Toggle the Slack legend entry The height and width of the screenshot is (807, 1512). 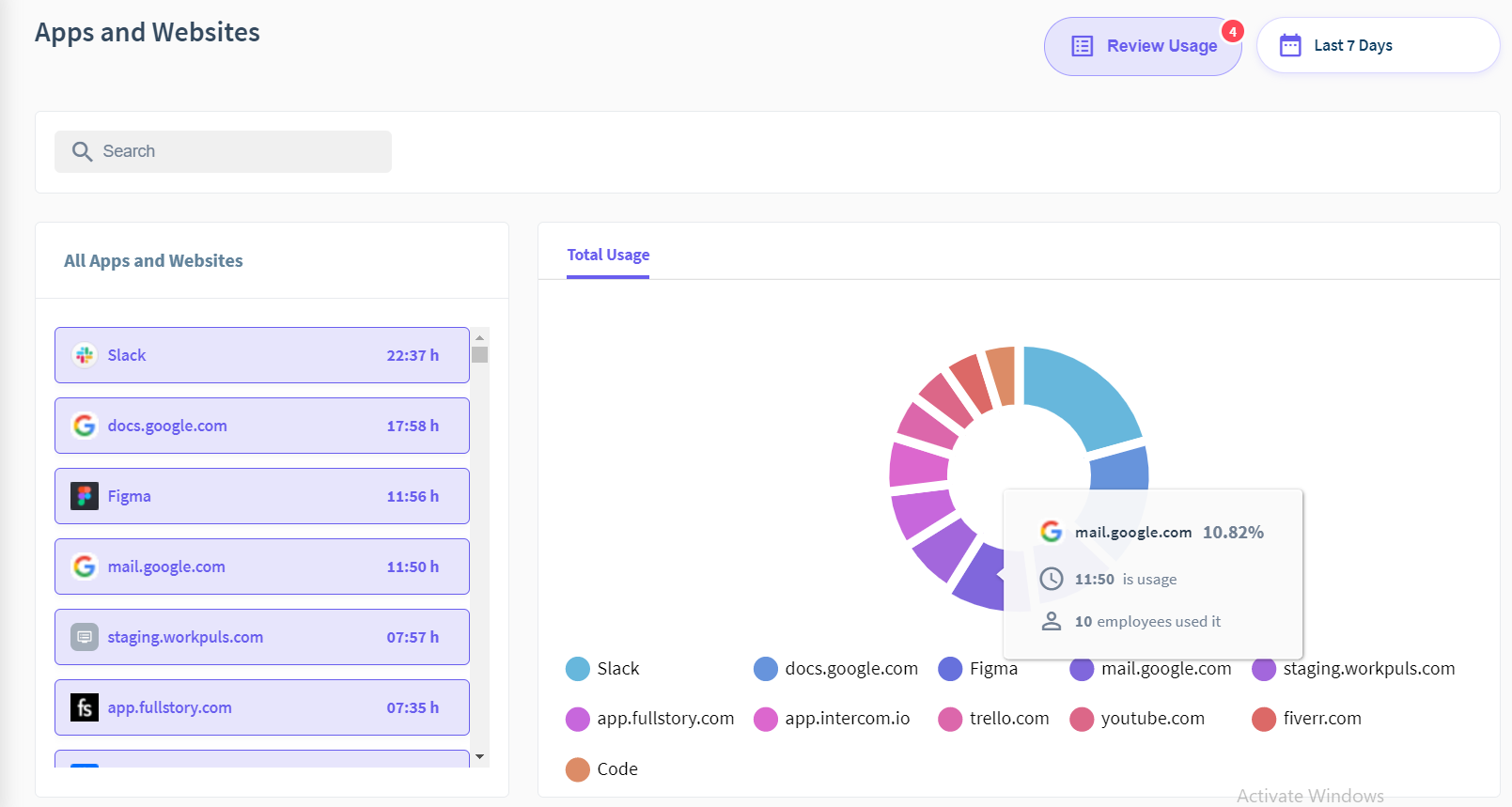click(602, 669)
